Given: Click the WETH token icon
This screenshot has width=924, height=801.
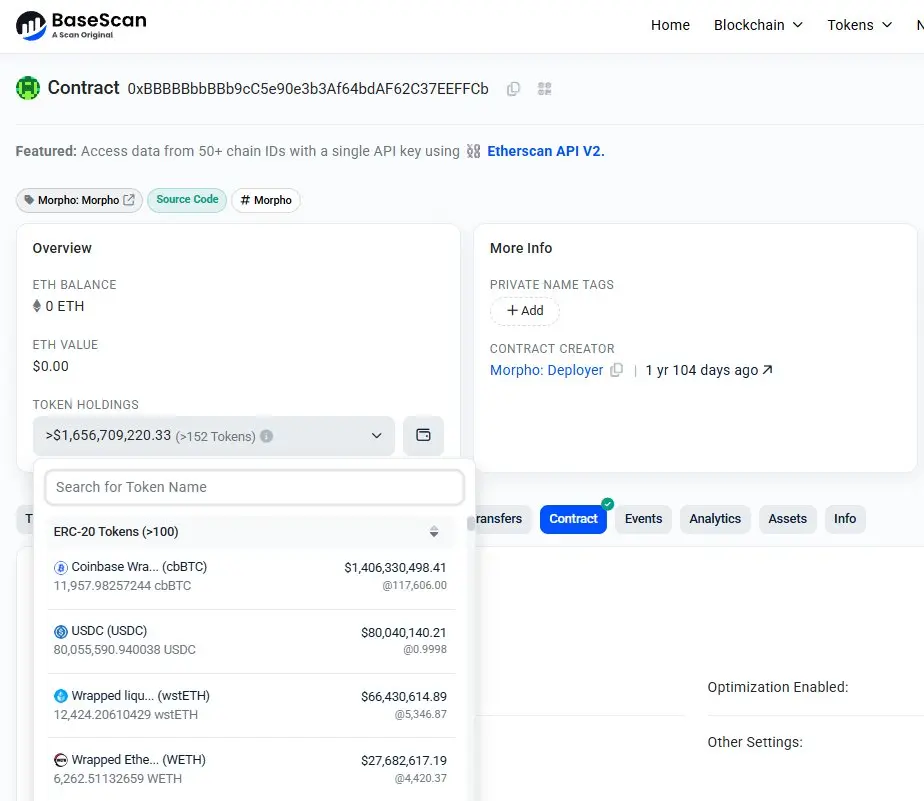Looking at the screenshot, I should (x=61, y=760).
